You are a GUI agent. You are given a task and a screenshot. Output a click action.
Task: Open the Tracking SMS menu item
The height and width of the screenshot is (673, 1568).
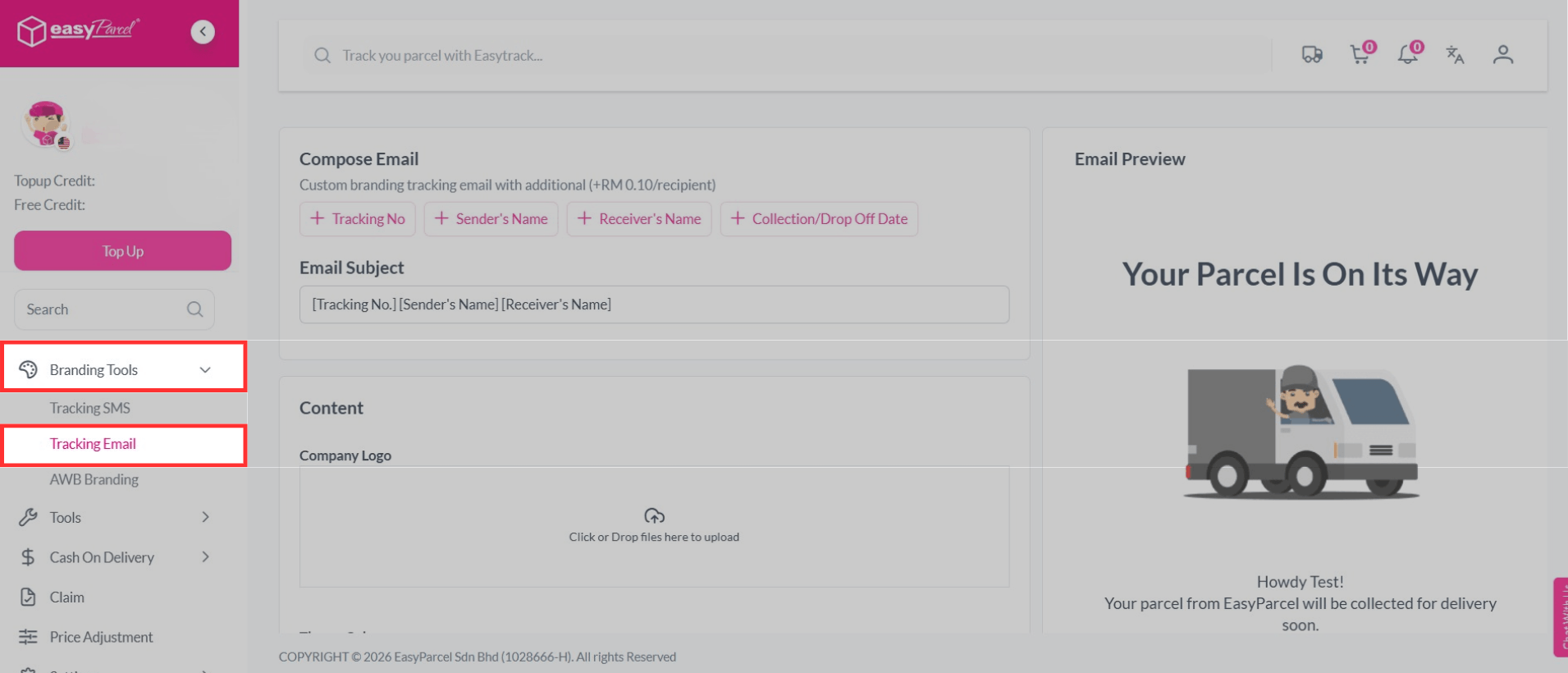(89, 408)
